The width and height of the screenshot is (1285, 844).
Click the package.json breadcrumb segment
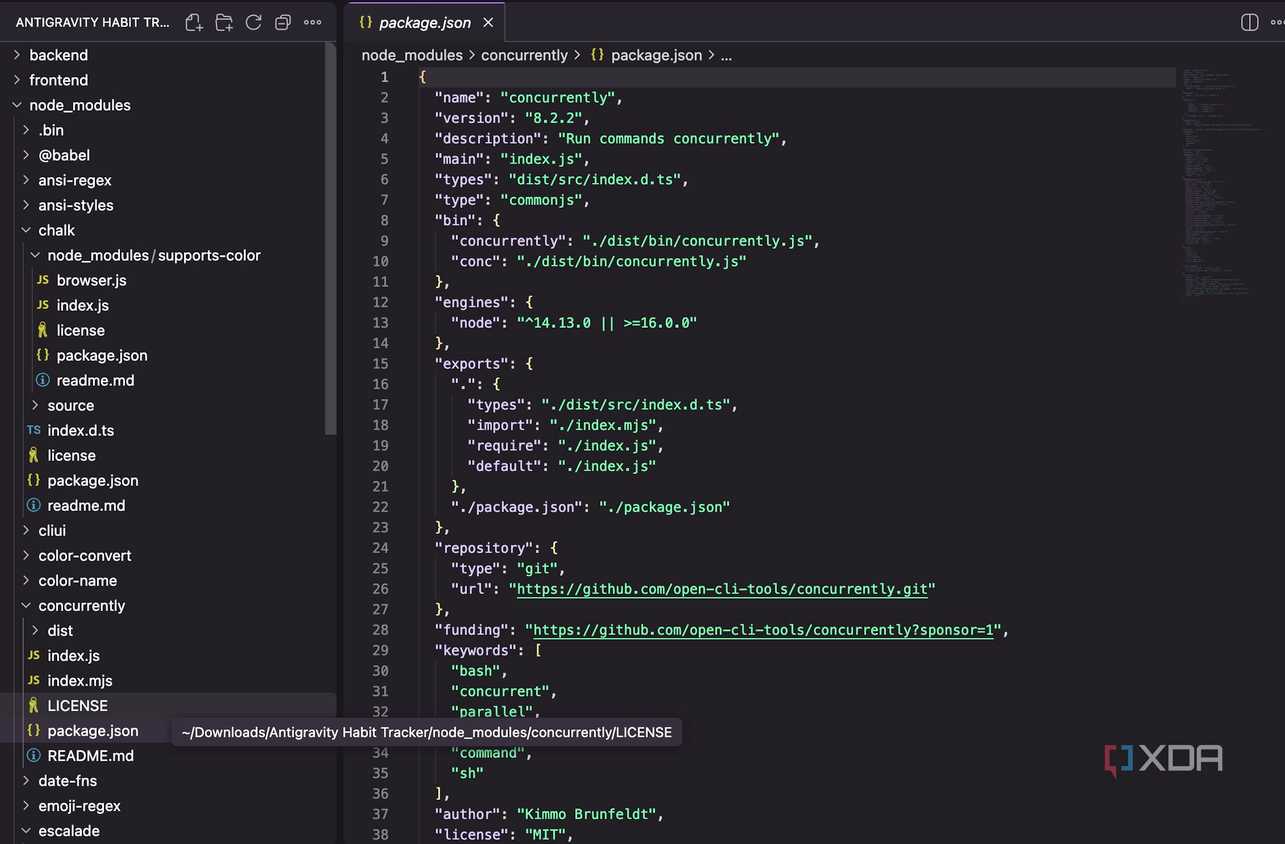point(647,55)
